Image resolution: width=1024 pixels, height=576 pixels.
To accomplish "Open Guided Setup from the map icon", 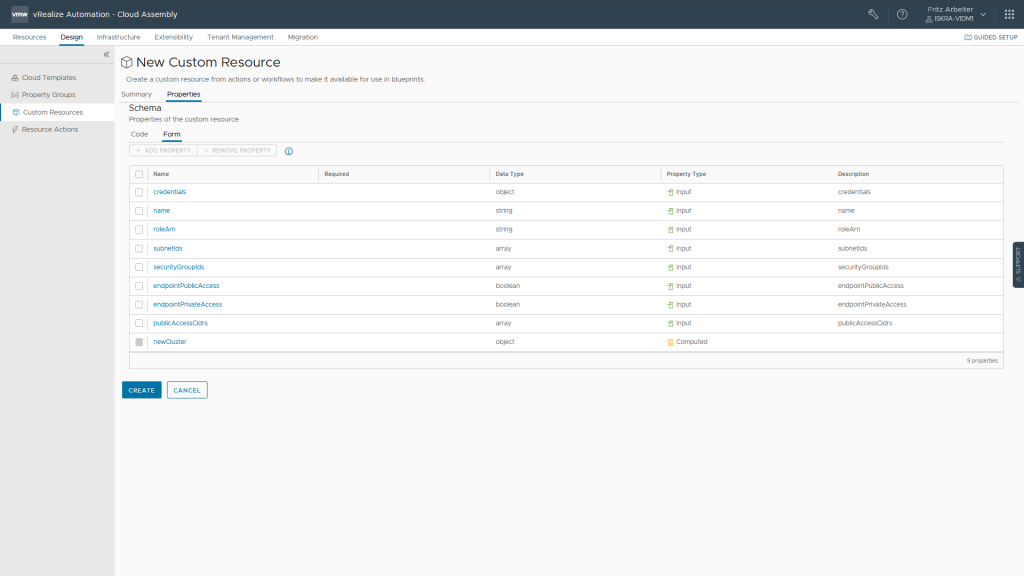I will point(968,37).
